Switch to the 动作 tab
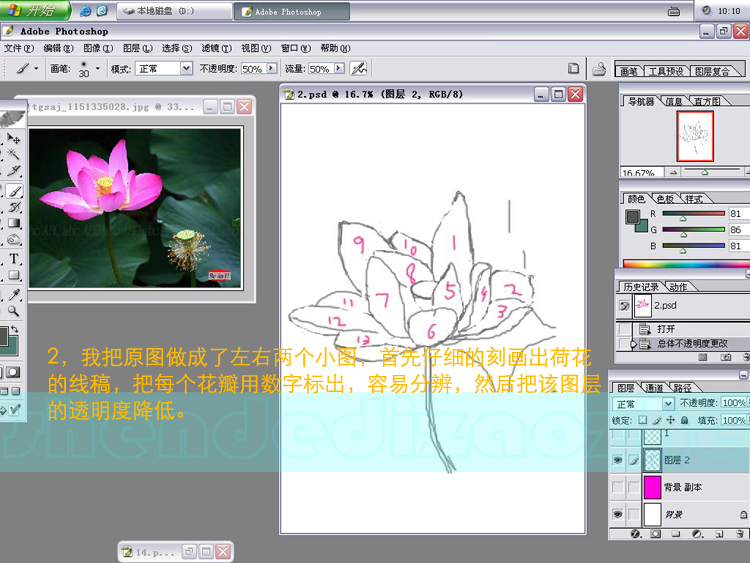This screenshot has height=563, width=750. coord(678,287)
